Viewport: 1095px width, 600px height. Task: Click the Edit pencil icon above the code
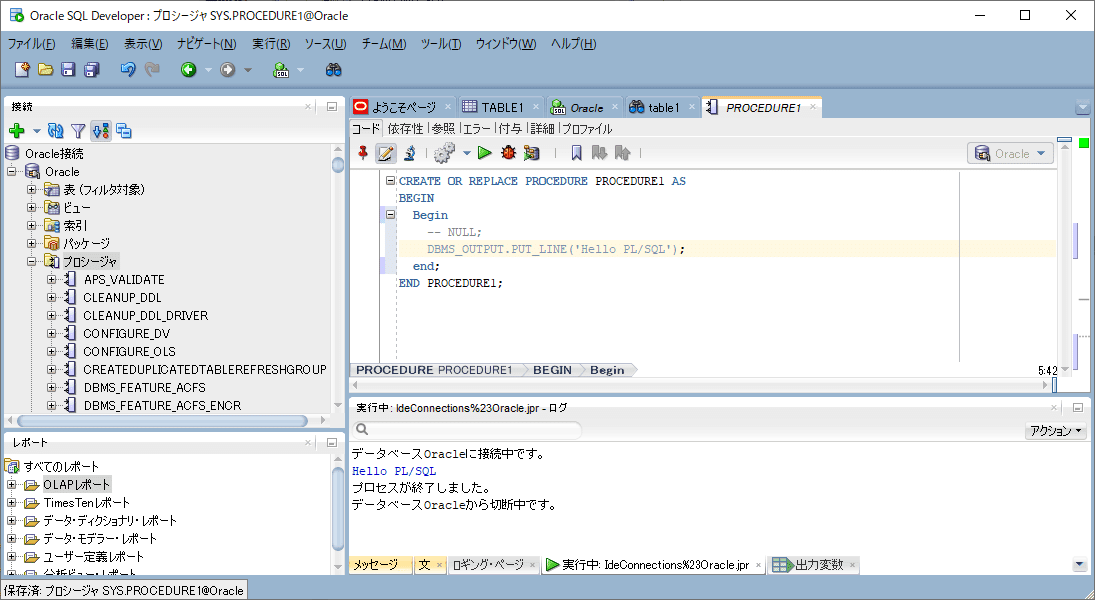click(x=387, y=153)
